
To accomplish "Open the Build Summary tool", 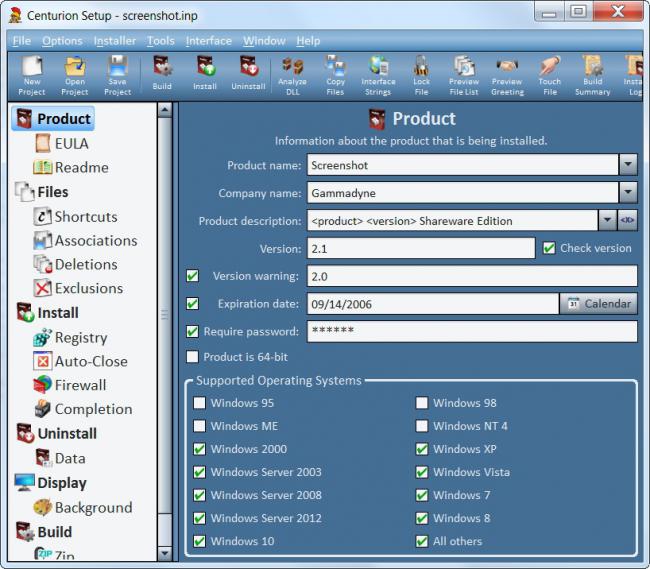I will click(593, 76).
